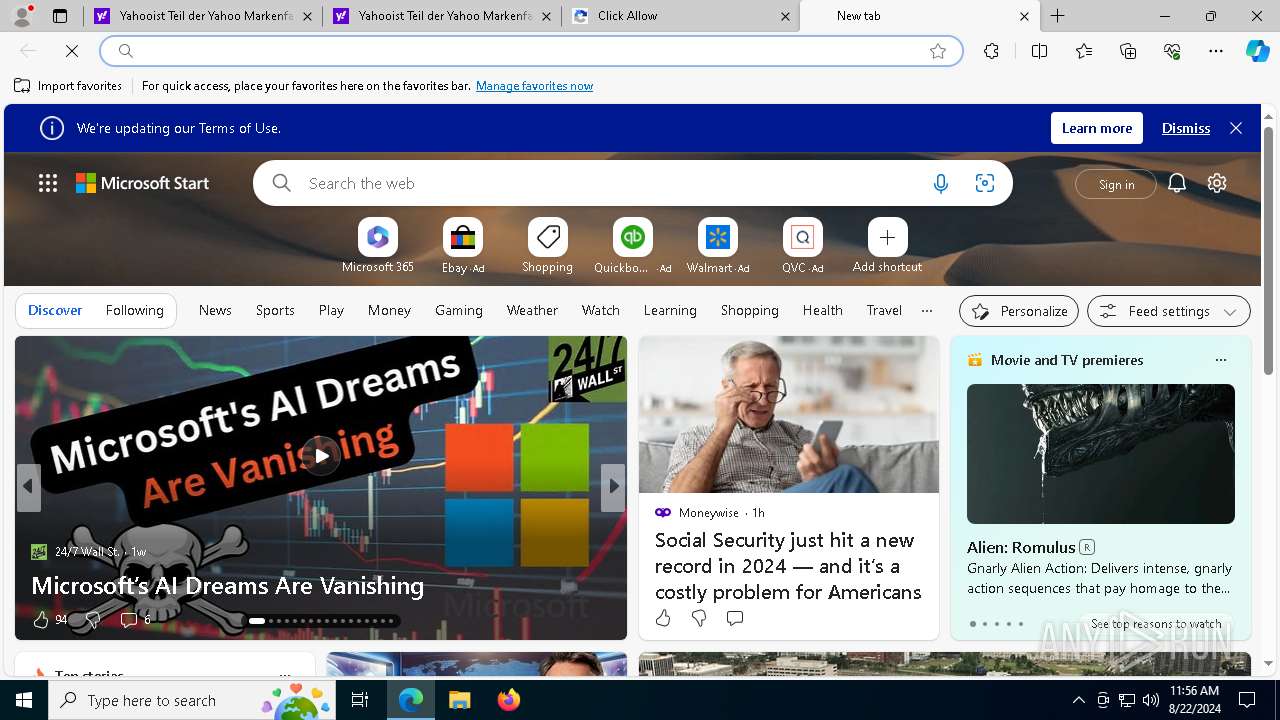The height and width of the screenshot is (720, 1280).
Task: Open the Microsoft Start app launcher grid
Action: pos(48,183)
